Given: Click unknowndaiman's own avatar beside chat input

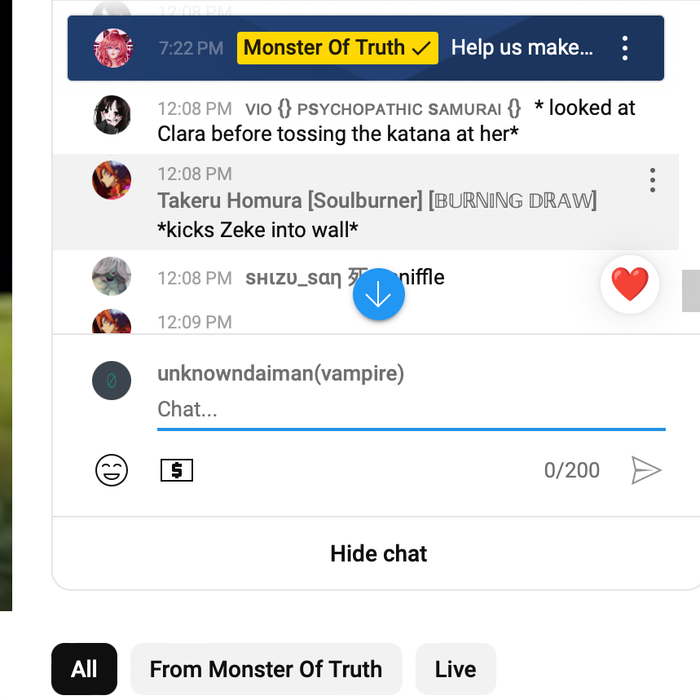Looking at the screenshot, I should tap(111, 381).
